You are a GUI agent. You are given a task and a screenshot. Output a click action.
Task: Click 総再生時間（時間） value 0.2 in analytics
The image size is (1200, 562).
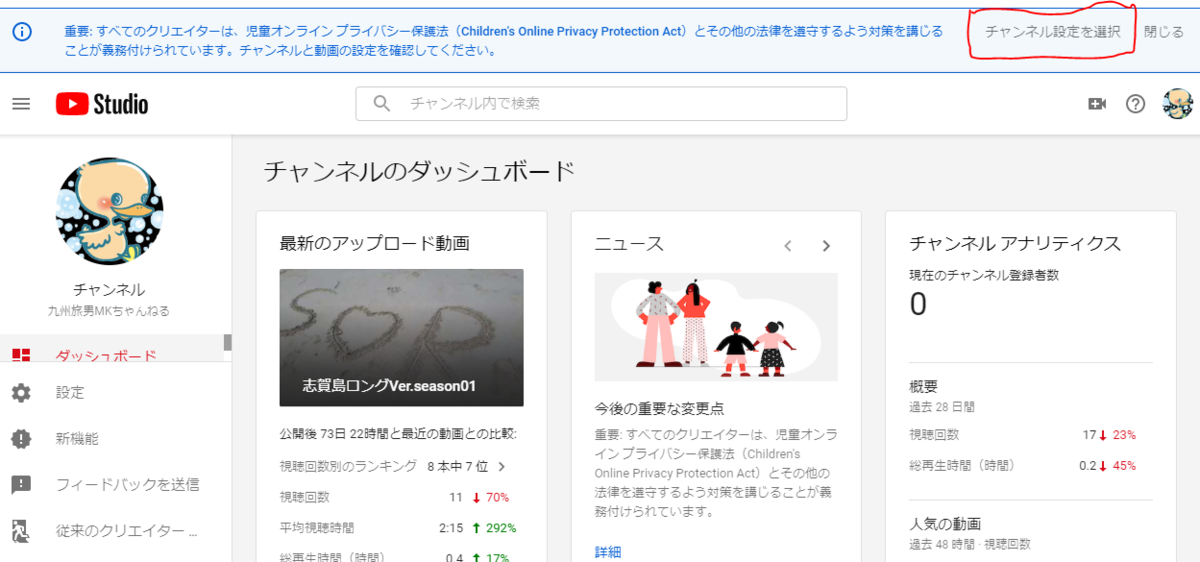(1087, 465)
